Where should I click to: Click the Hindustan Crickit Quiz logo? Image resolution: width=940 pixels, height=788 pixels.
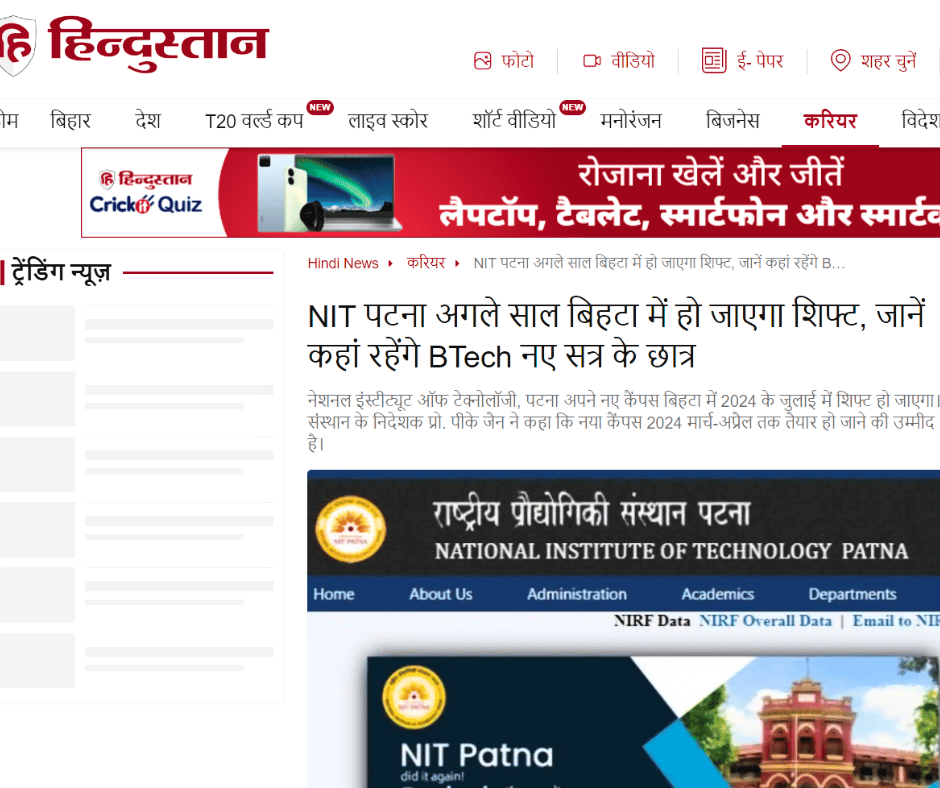[146, 193]
